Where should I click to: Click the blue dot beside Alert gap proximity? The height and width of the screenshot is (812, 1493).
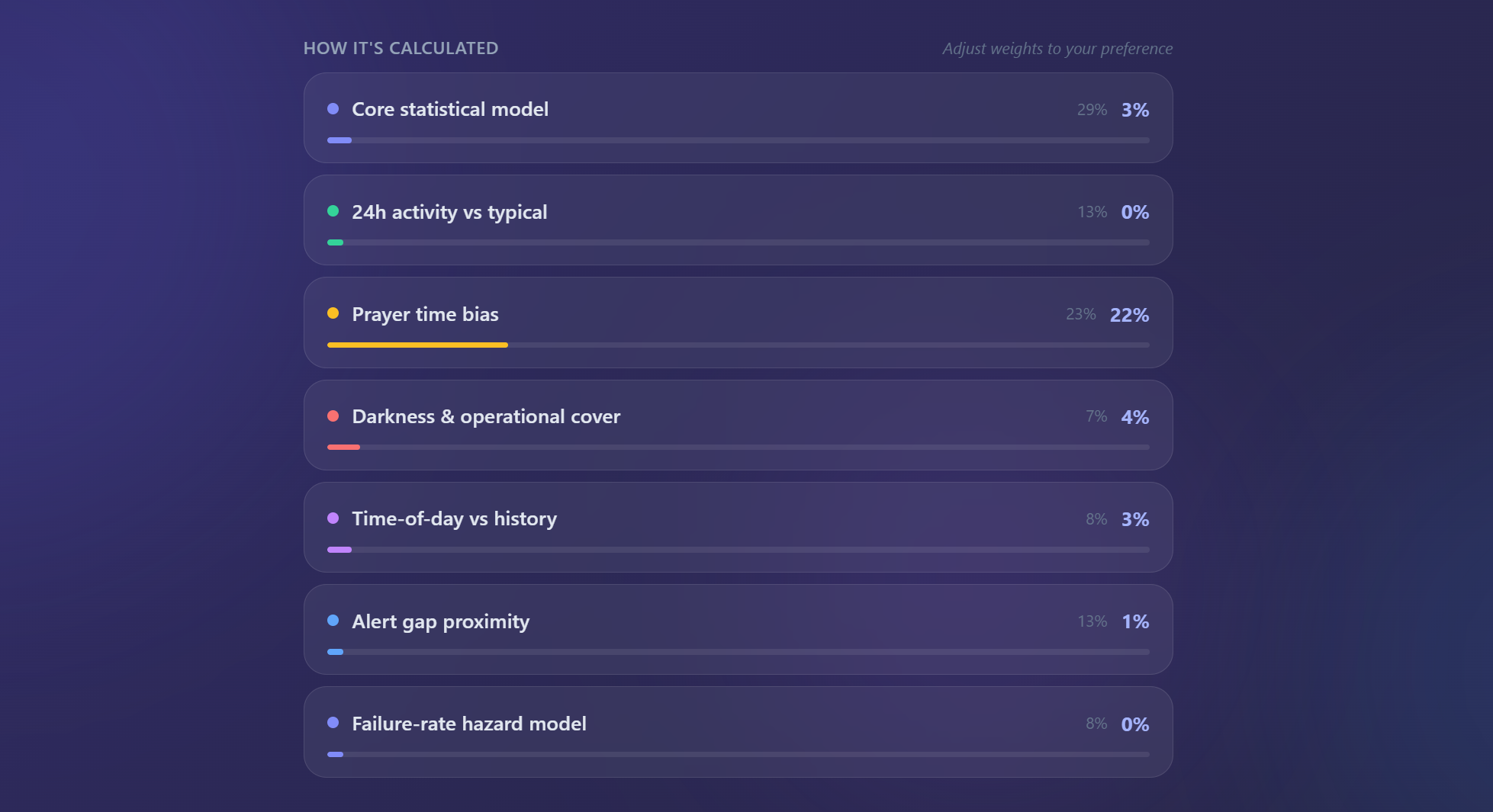pos(333,621)
